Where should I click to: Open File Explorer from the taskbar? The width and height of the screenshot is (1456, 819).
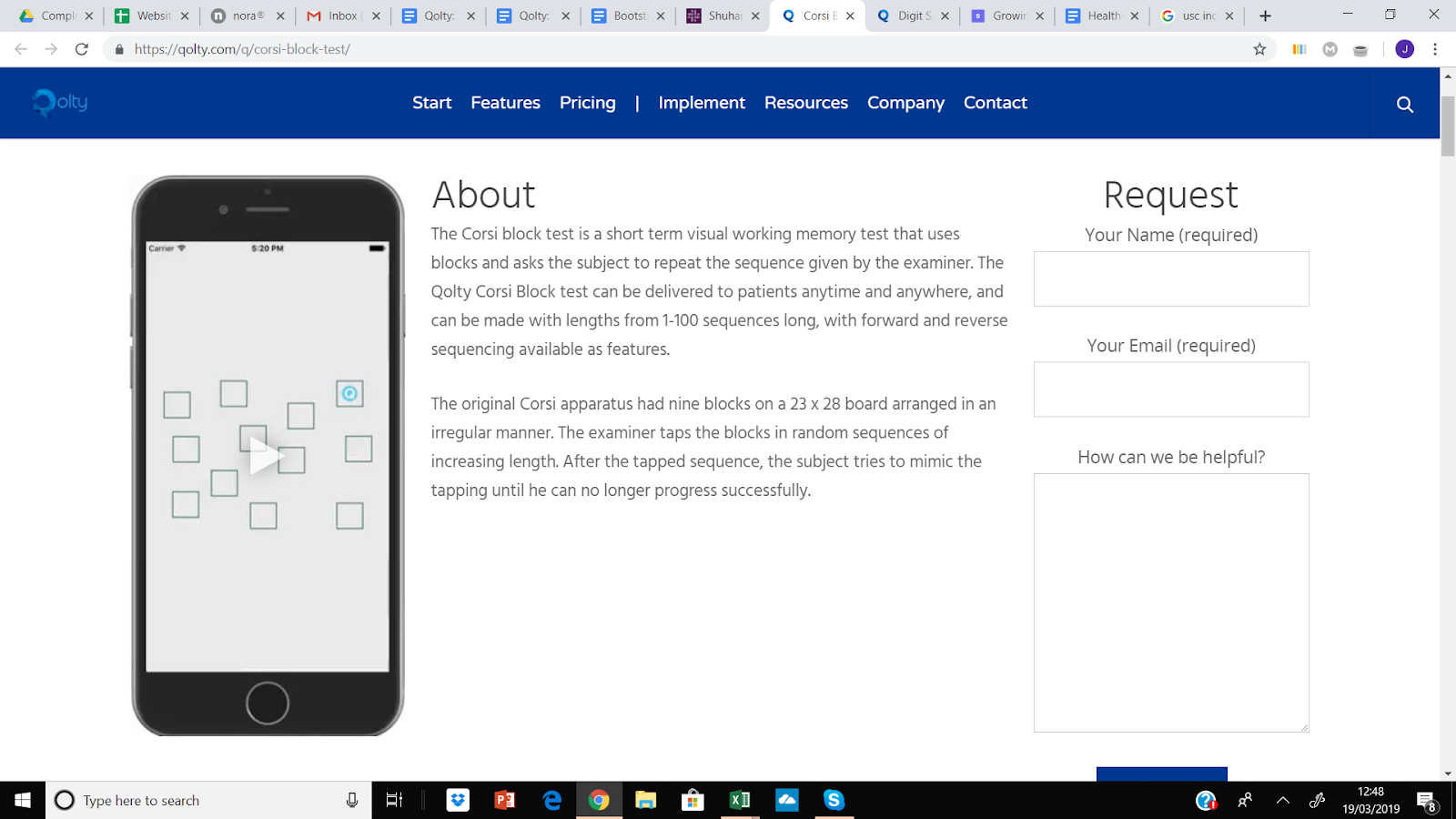click(645, 800)
